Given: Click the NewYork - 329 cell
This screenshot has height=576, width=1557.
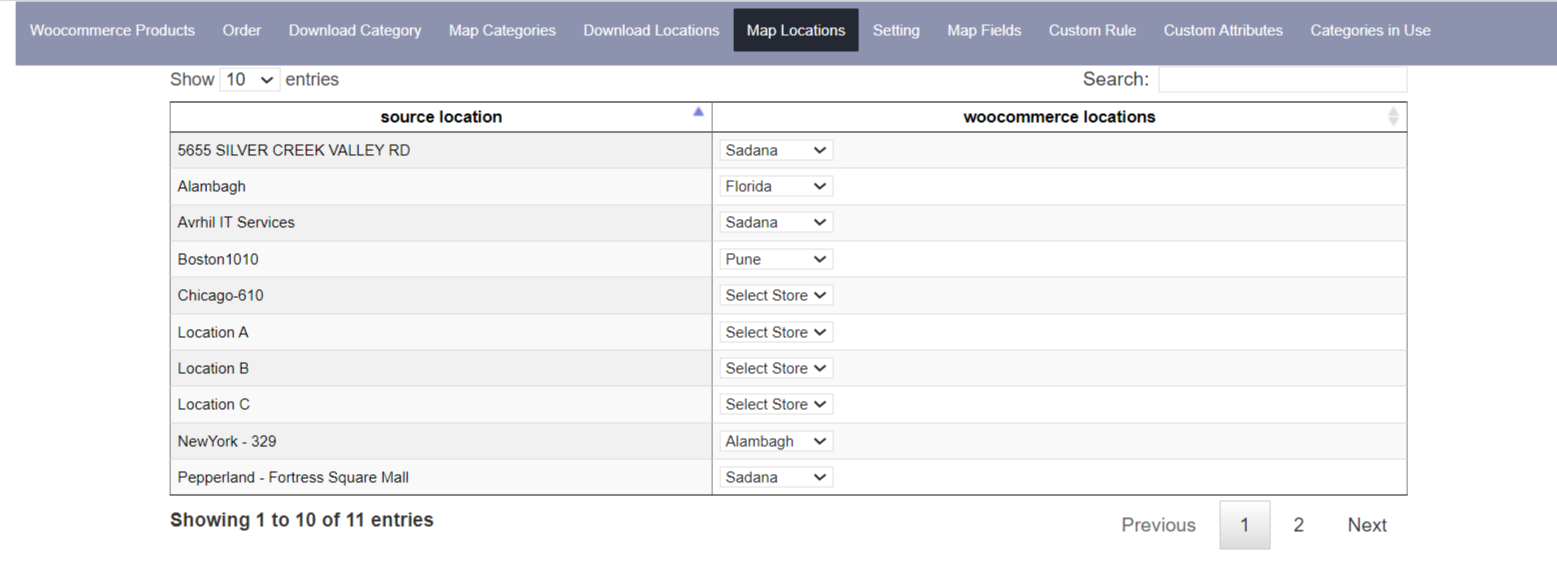Looking at the screenshot, I should [441, 441].
